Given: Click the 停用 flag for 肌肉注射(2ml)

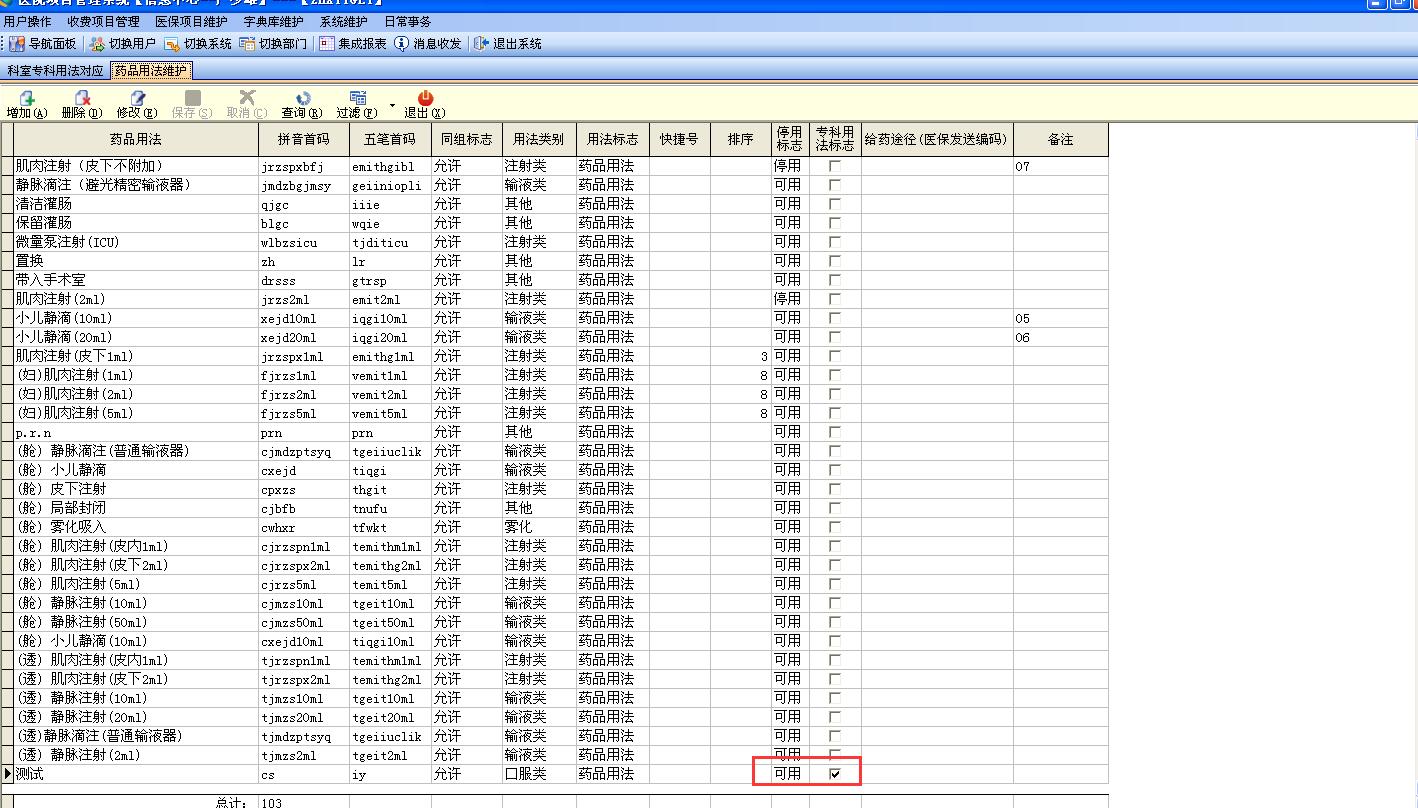Looking at the screenshot, I should click(x=787, y=299).
